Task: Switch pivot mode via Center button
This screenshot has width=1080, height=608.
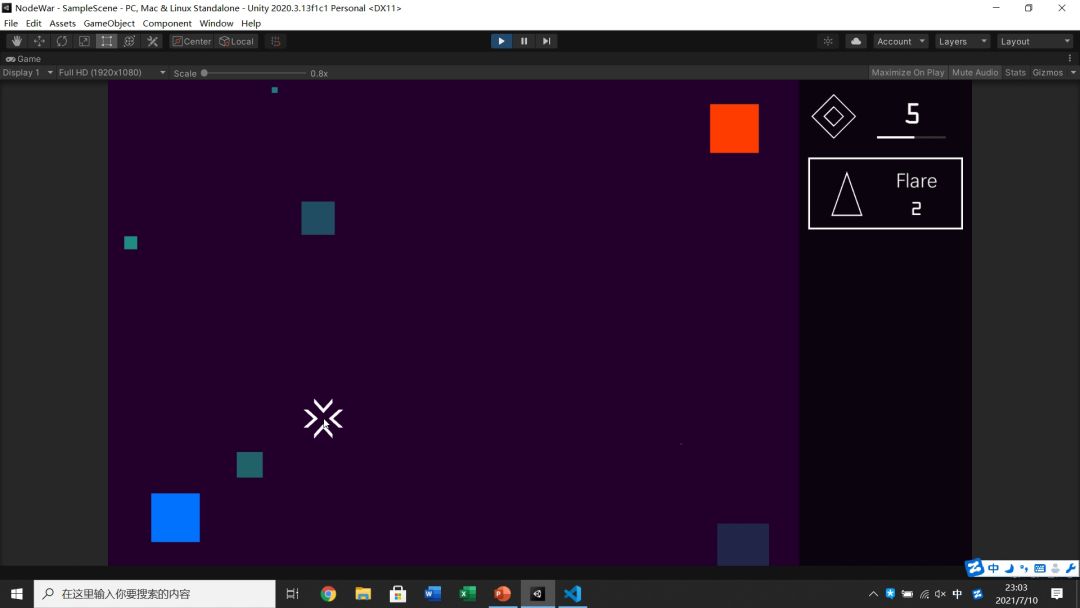Action: (x=191, y=41)
